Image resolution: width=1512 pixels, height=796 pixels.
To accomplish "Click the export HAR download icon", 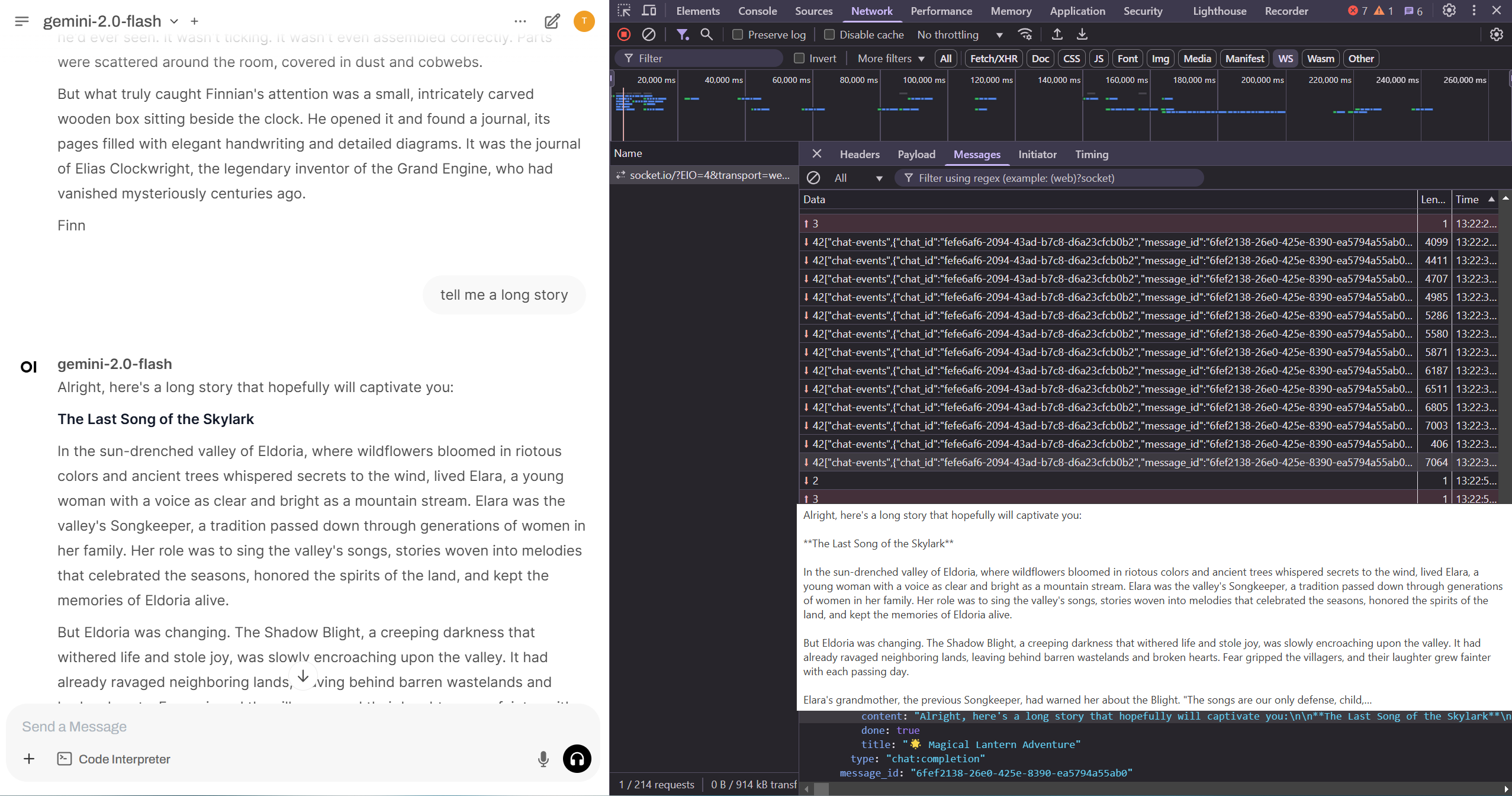I will tap(1082, 34).
